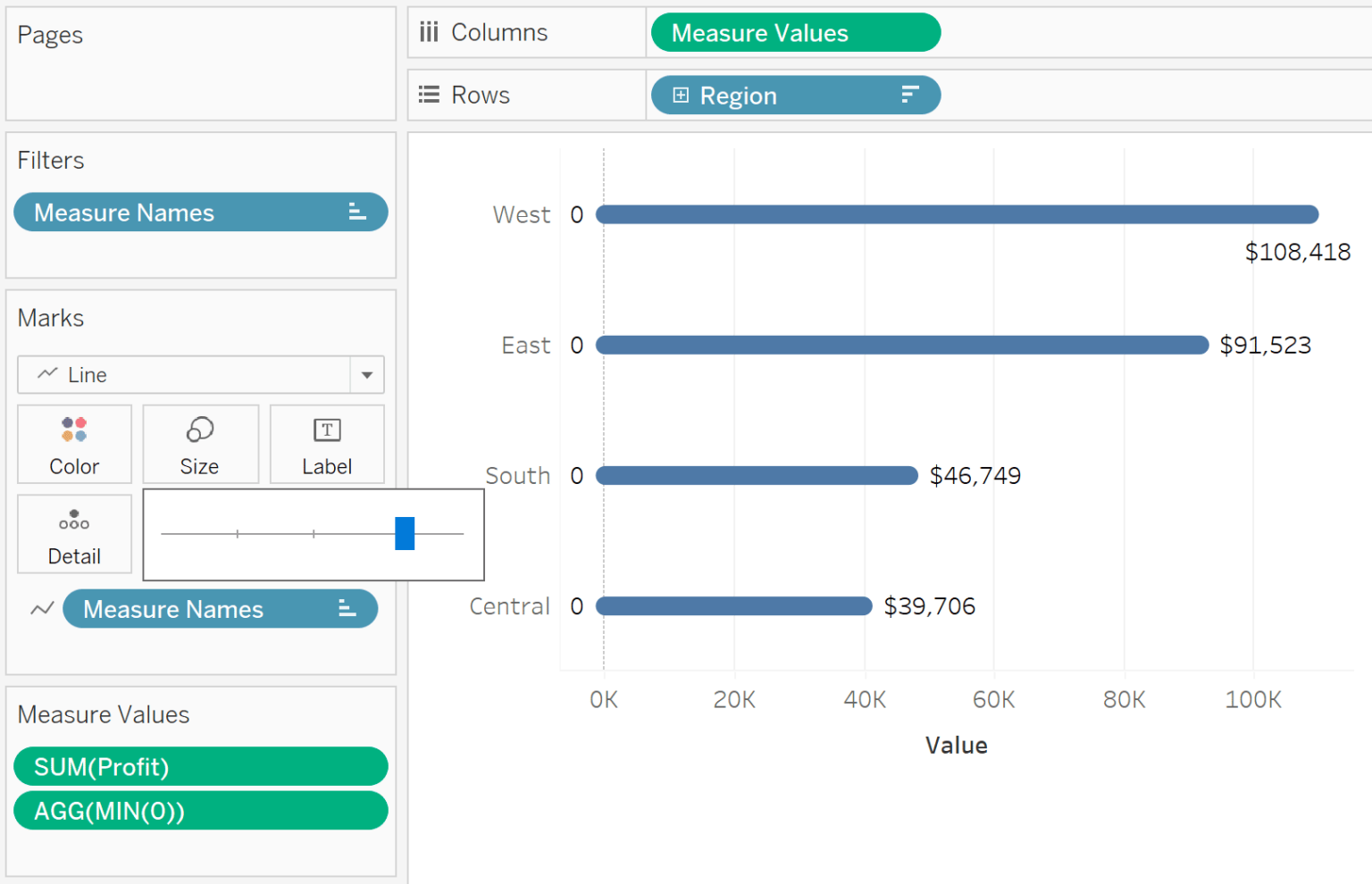Select the West region bar in the chart
The height and width of the screenshot is (884, 1372).
956,214
